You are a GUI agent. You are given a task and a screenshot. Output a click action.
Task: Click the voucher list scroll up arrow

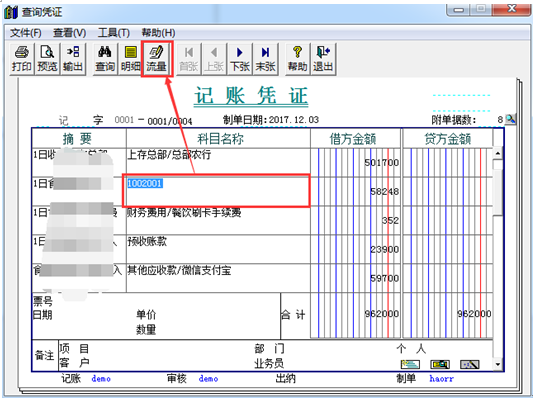point(498,153)
